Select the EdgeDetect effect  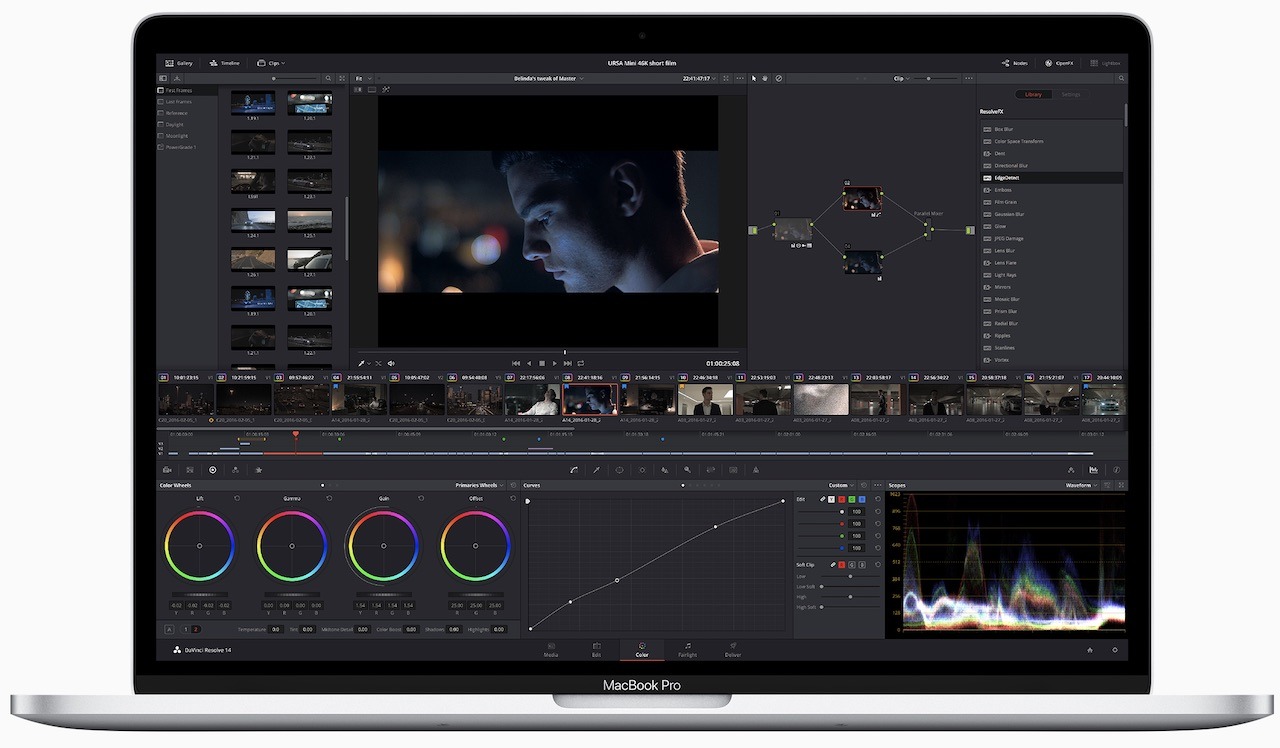click(1051, 178)
